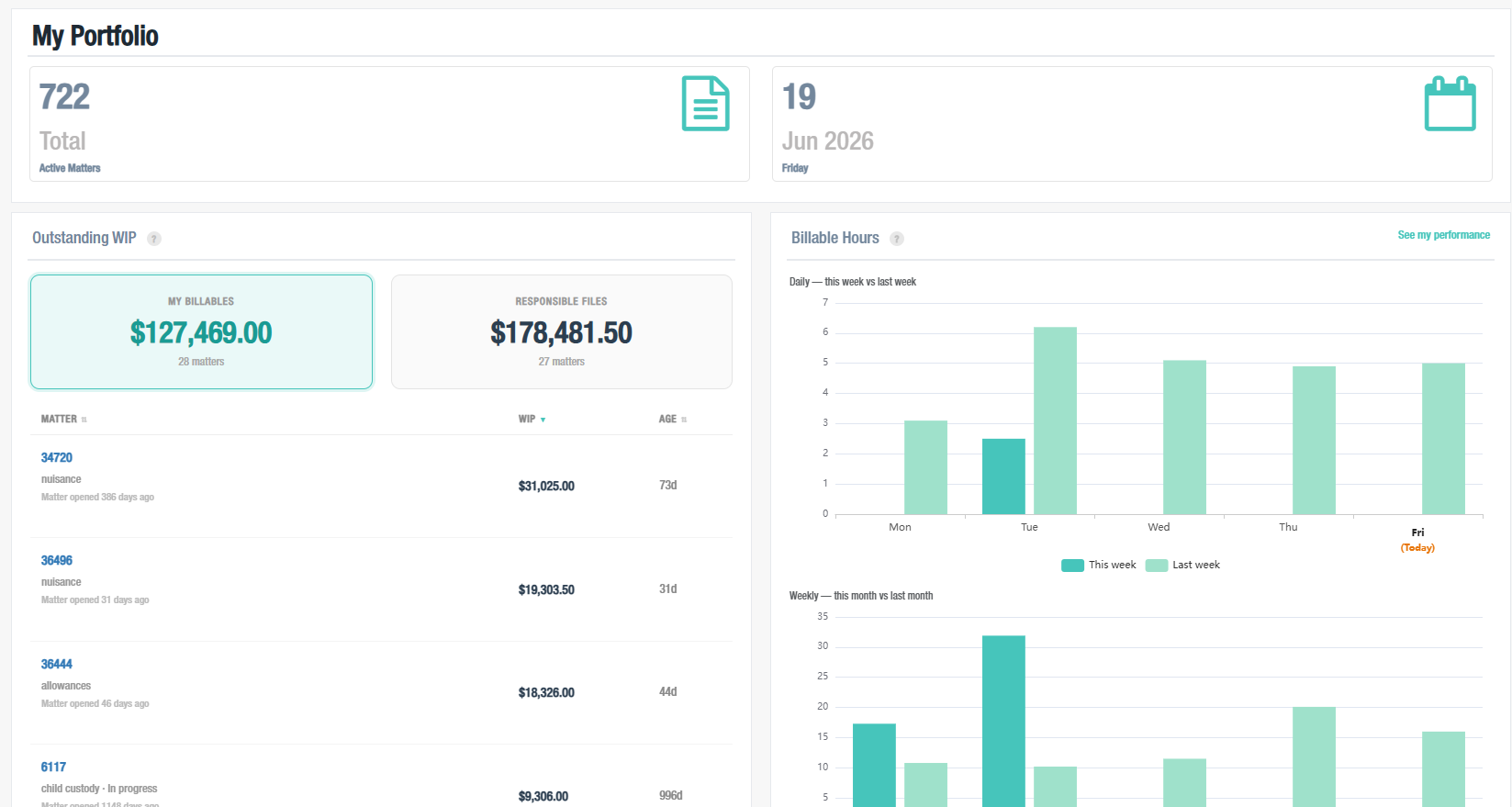Select the My Billables card

[201, 331]
